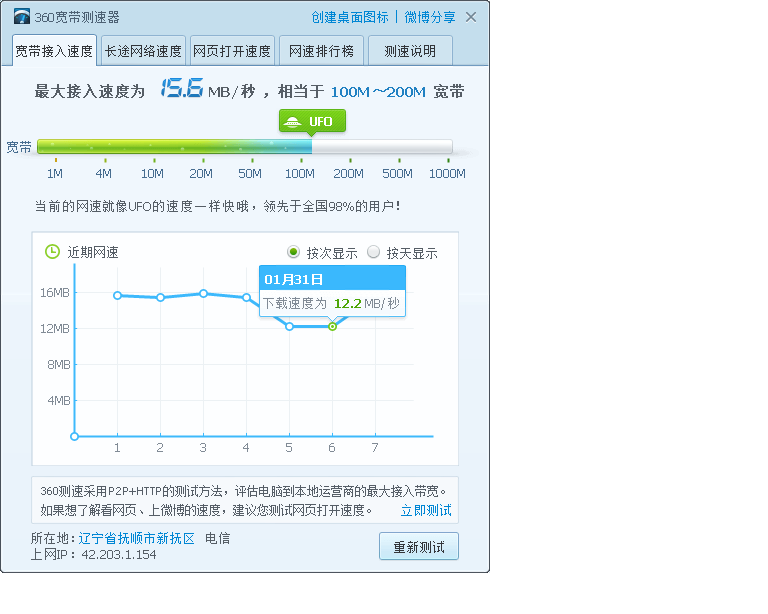Open the 网页打开速度 tab

coord(231,51)
